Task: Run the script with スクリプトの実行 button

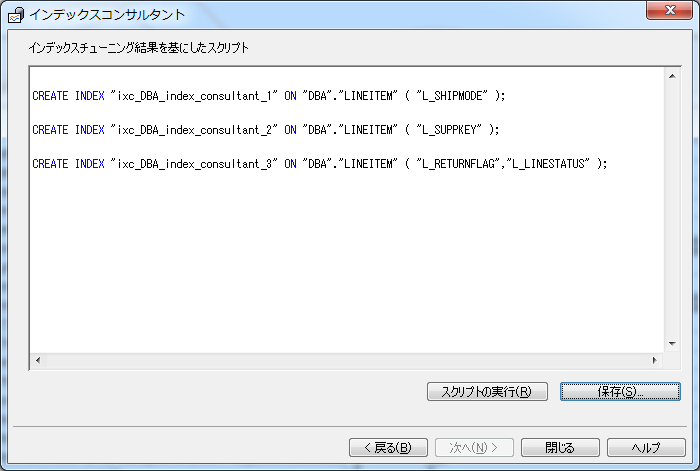Action: (487, 392)
